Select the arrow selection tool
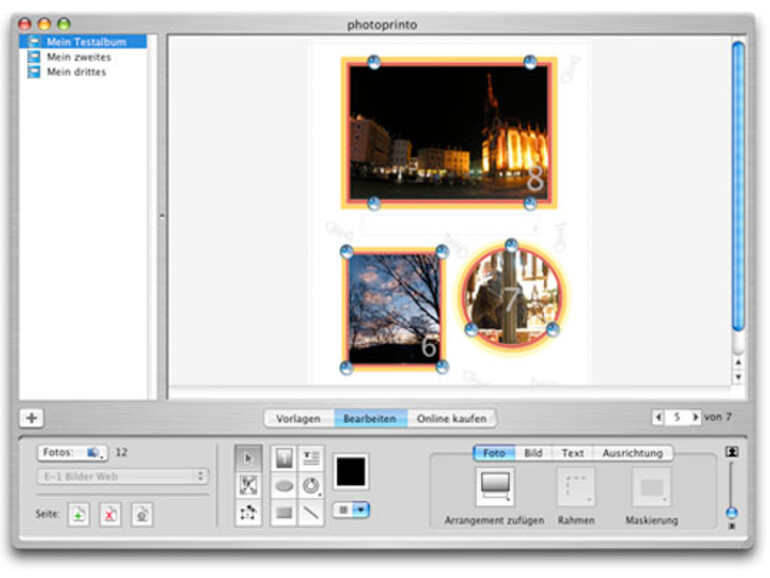770x578 pixels. click(x=248, y=459)
